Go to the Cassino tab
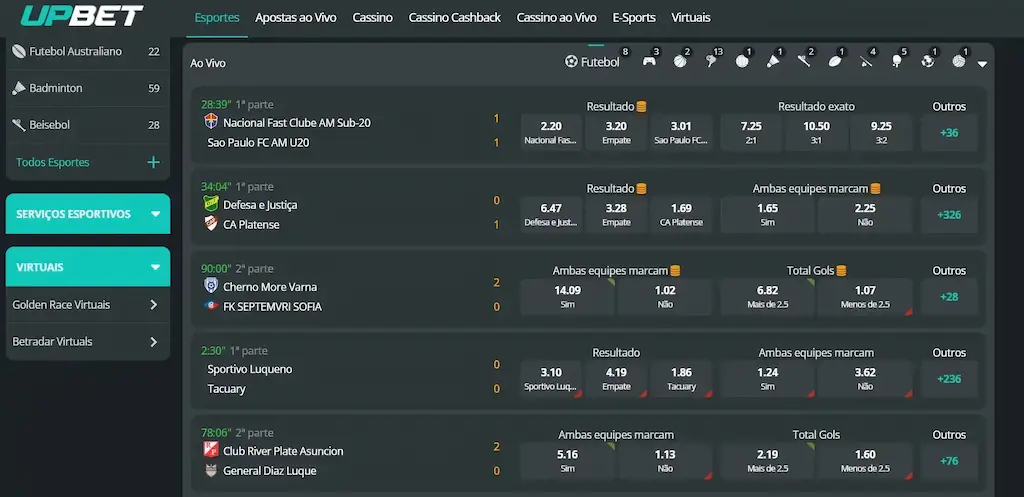Screen dimensions: 1024x497 [373, 18]
